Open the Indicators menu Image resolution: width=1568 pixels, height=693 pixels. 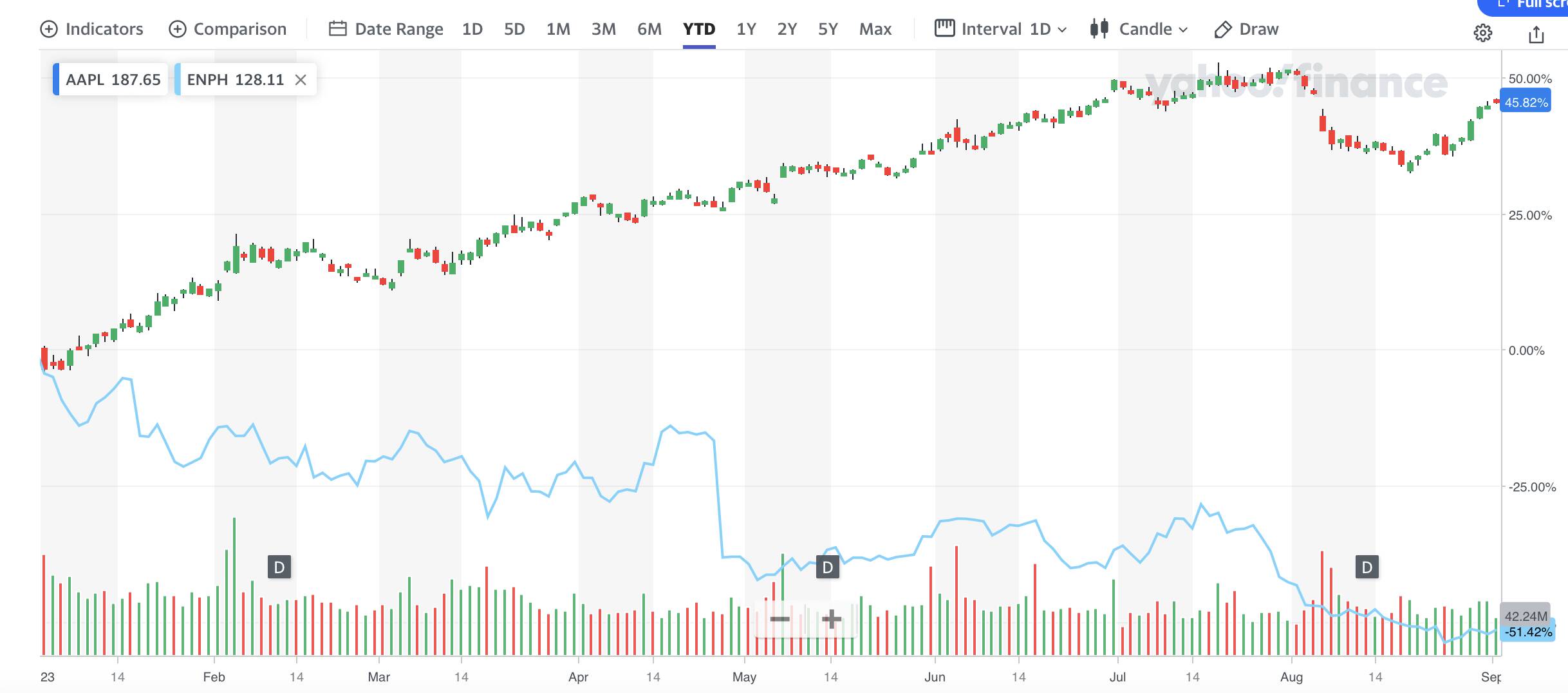(92, 29)
